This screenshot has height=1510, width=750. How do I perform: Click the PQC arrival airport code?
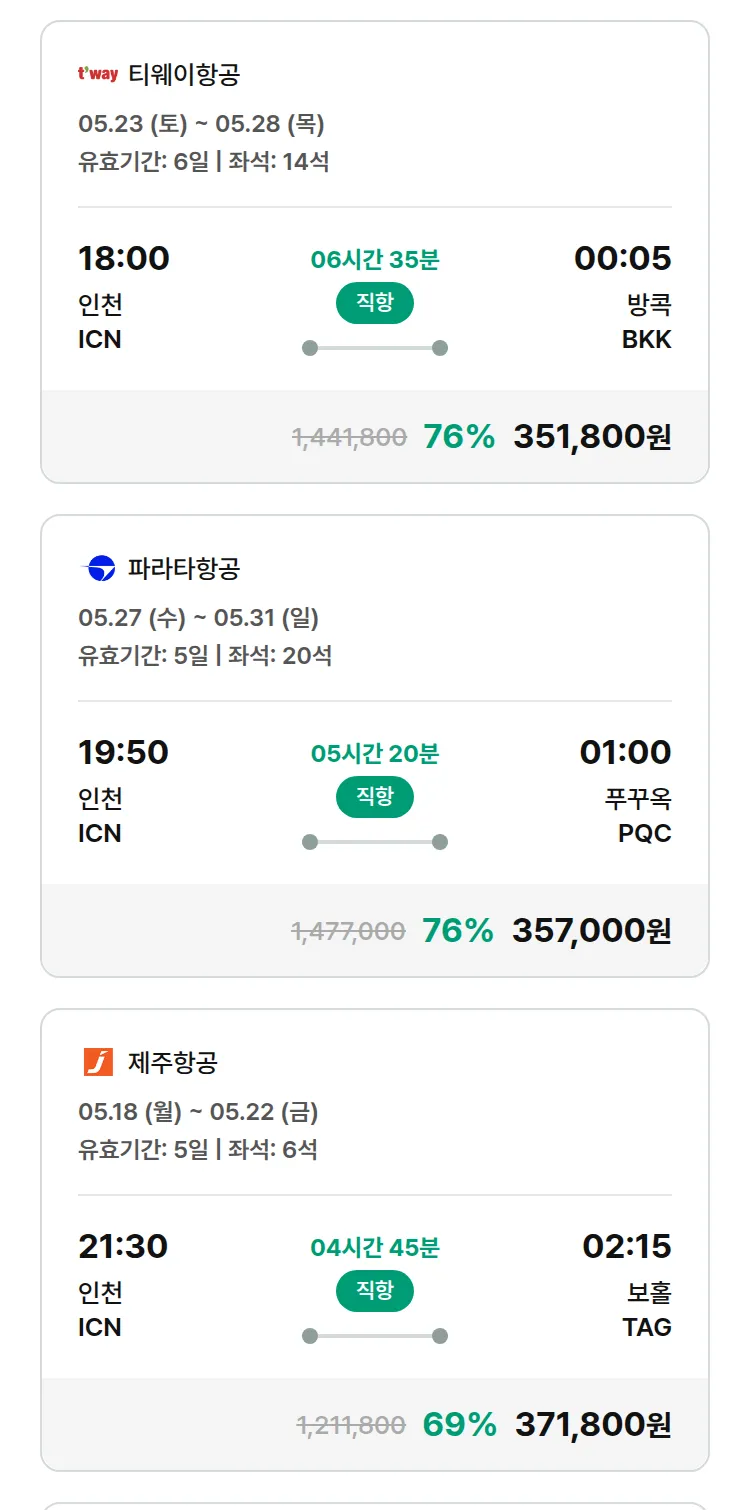click(645, 834)
